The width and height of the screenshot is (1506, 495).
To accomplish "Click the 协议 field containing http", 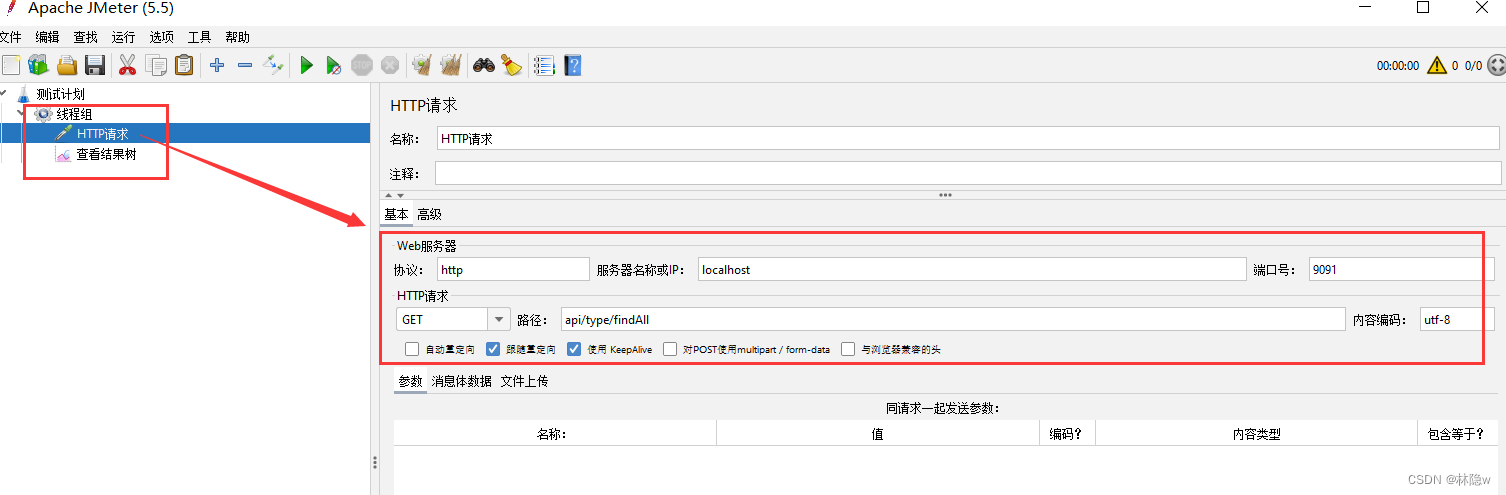I will (x=514, y=269).
